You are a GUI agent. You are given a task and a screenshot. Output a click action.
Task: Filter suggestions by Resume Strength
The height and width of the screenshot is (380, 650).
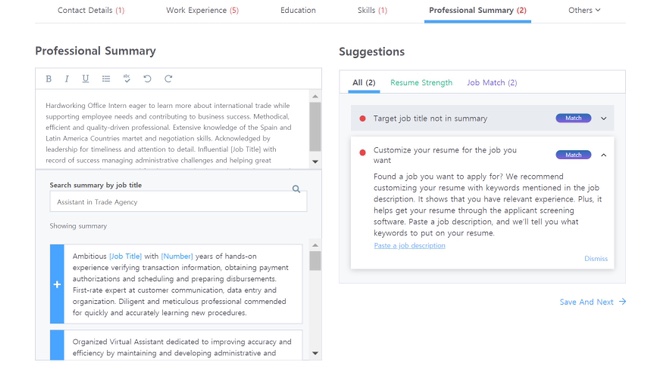[x=421, y=83]
